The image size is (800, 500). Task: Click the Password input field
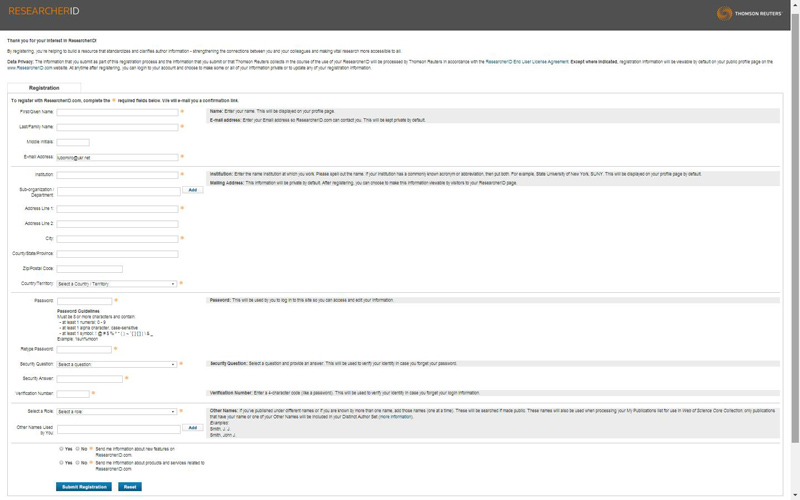pos(84,301)
